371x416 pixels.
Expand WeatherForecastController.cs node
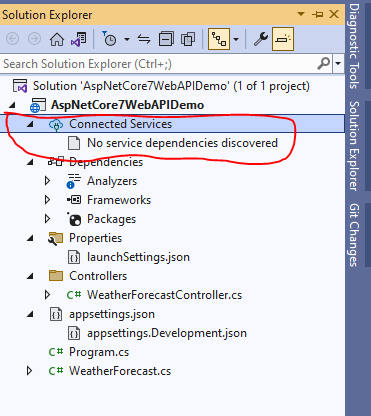point(47,295)
